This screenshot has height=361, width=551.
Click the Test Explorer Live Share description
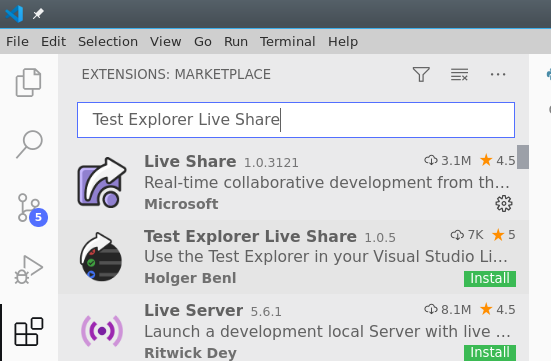tap(326, 257)
